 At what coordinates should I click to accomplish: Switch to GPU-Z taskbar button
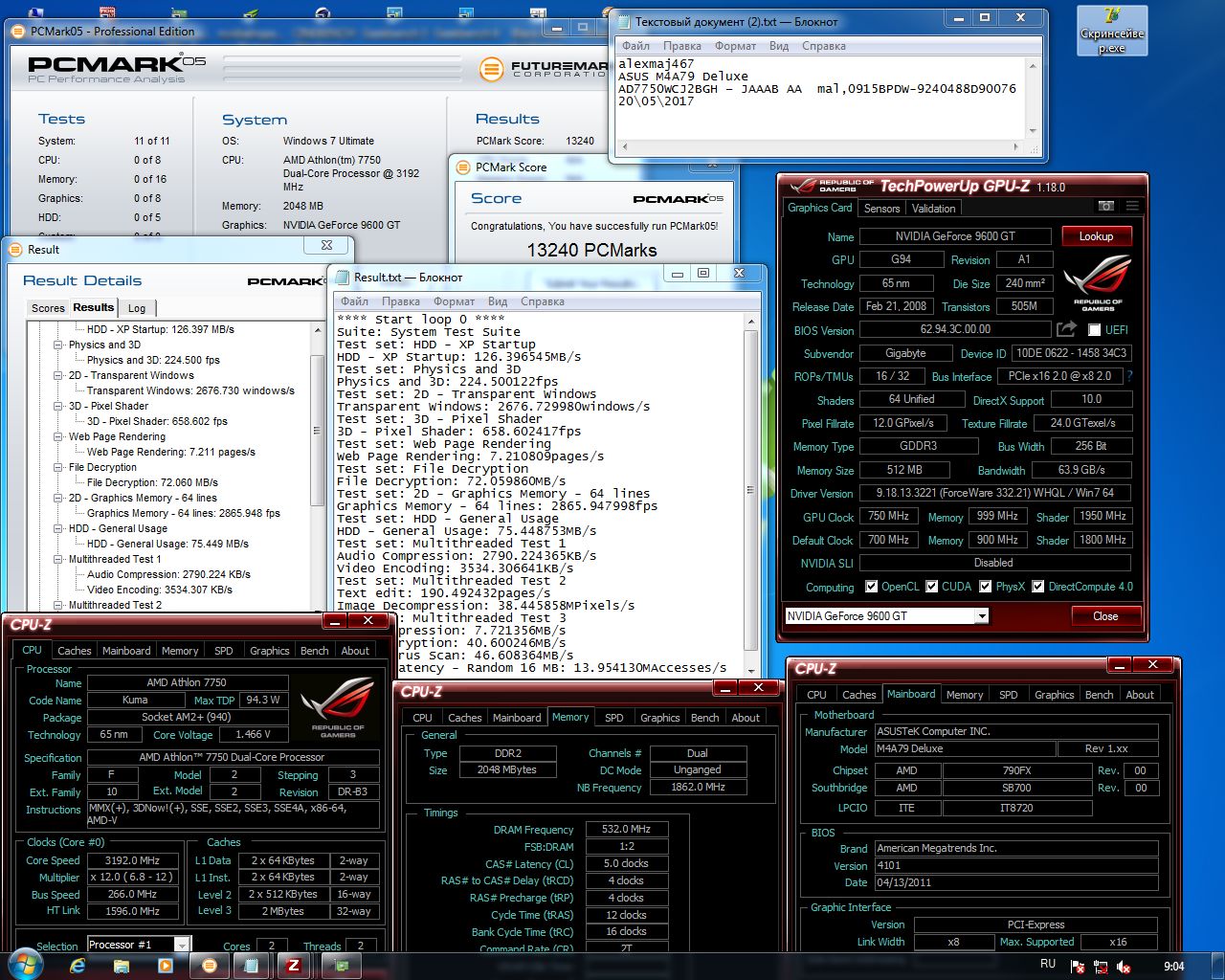tap(341, 966)
